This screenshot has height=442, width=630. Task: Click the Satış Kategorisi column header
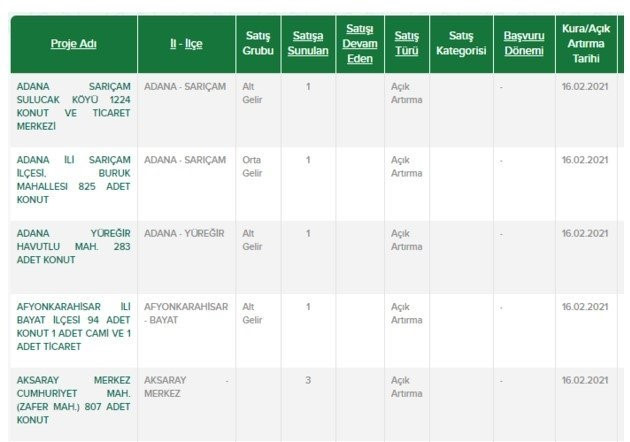click(461, 43)
